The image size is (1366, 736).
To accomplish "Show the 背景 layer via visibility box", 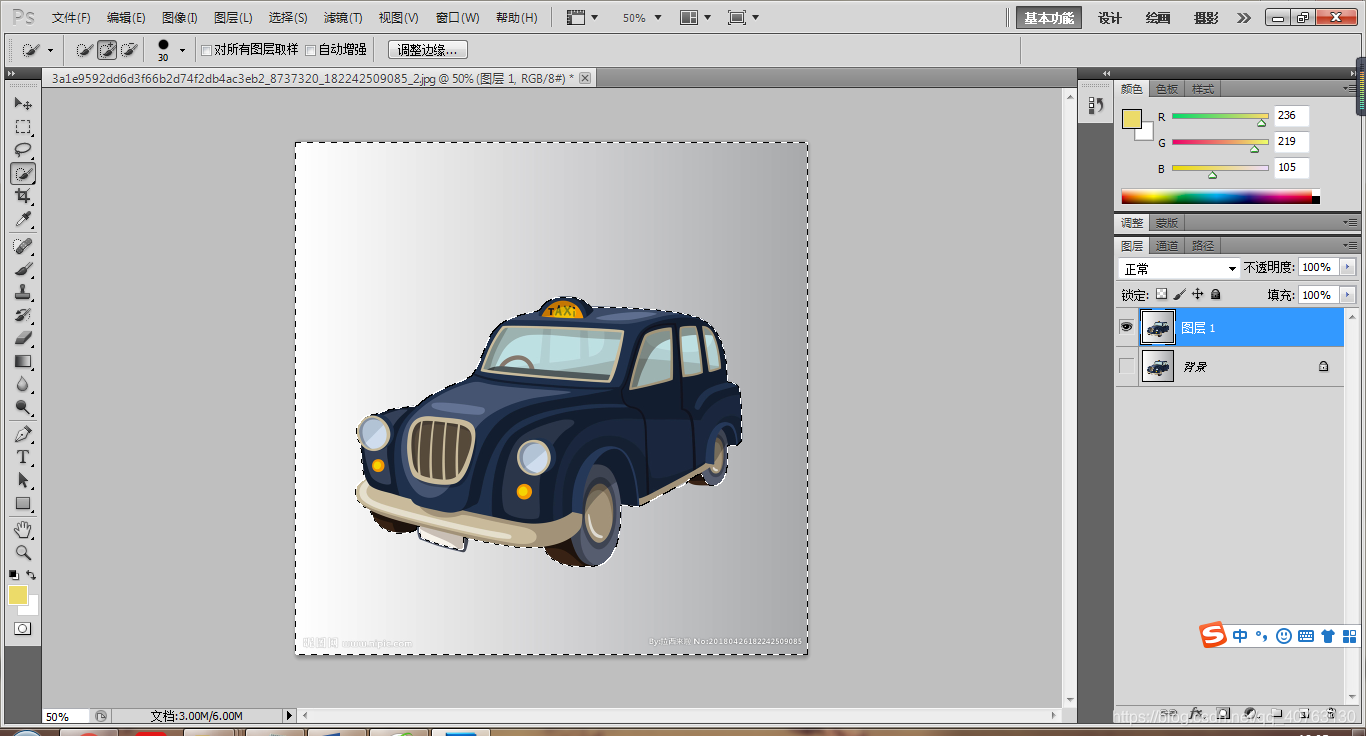I will [1127, 367].
